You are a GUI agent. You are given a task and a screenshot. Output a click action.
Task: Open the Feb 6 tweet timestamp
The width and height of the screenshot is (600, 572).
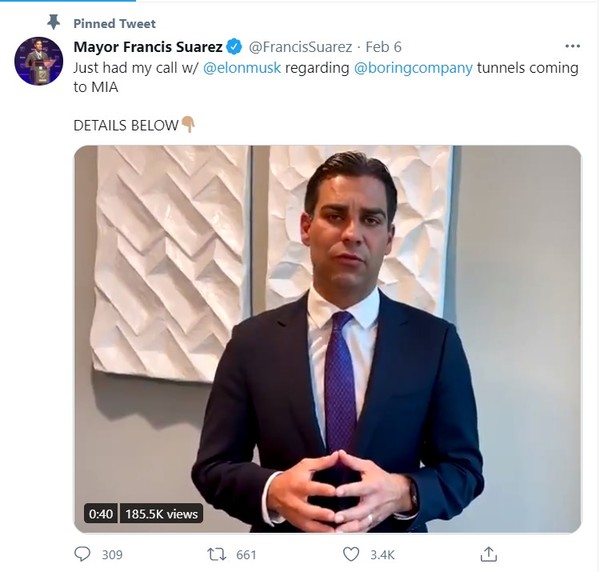[385, 46]
